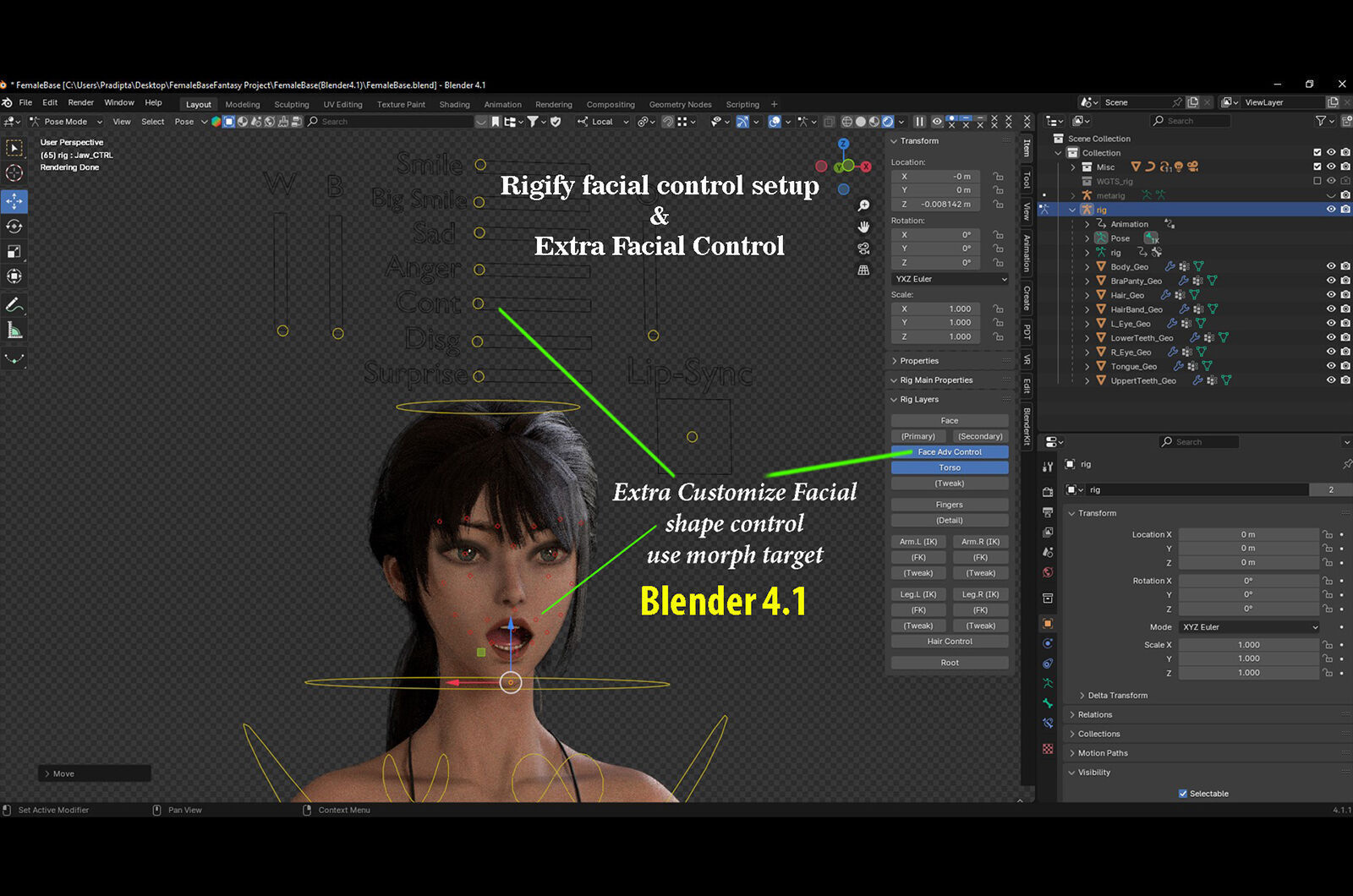
Task: Toggle Collection exclude checkbox in outliner
Action: [1317, 153]
